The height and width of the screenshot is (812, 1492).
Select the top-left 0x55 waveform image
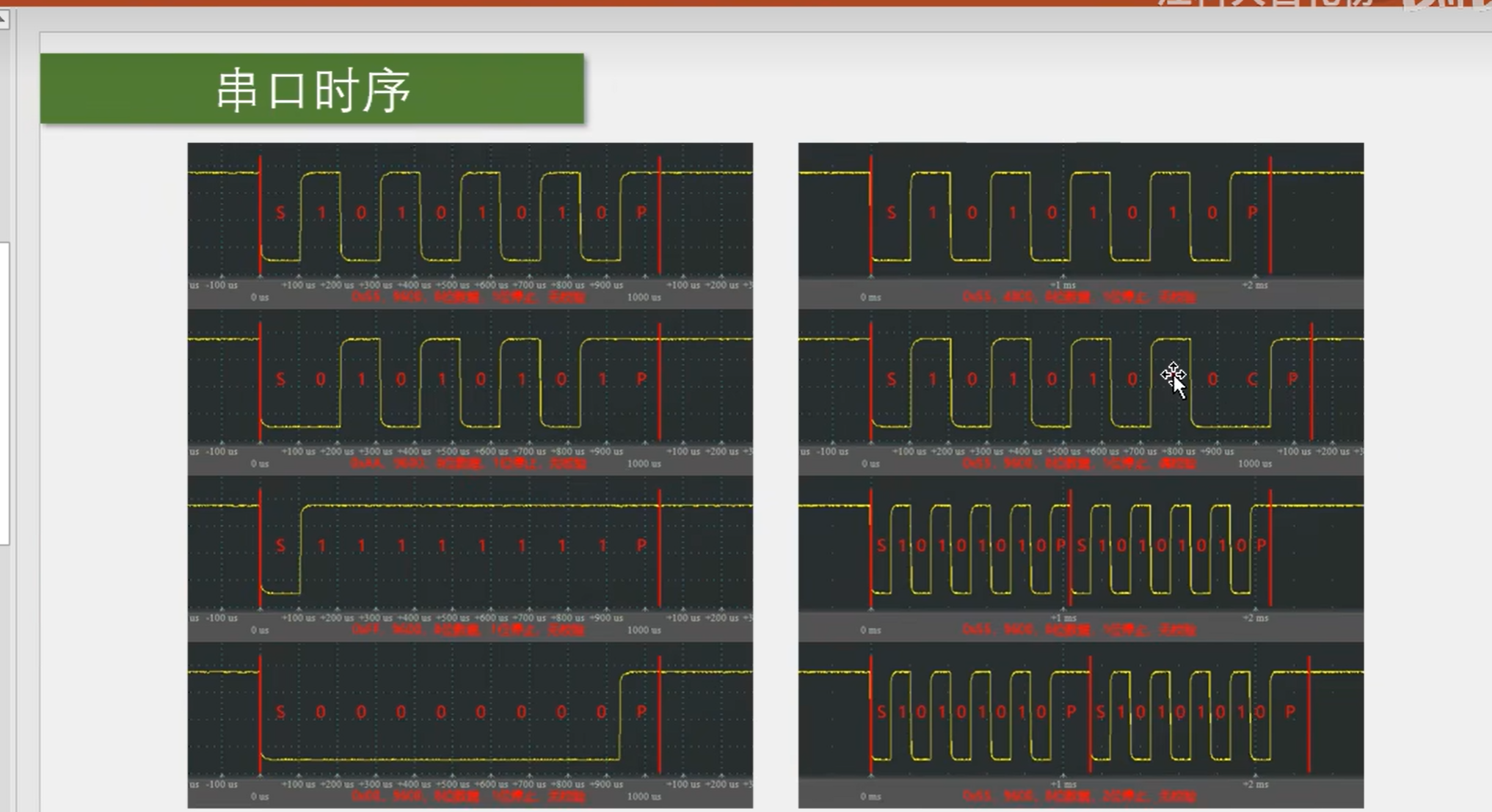coord(470,224)
